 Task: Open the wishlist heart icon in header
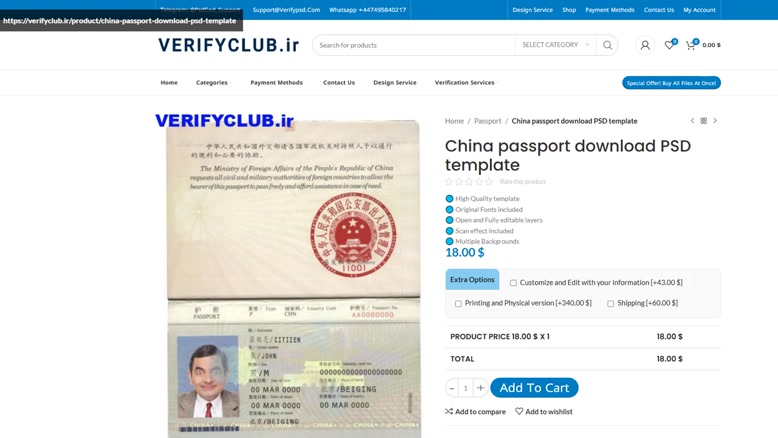[669, 45]
